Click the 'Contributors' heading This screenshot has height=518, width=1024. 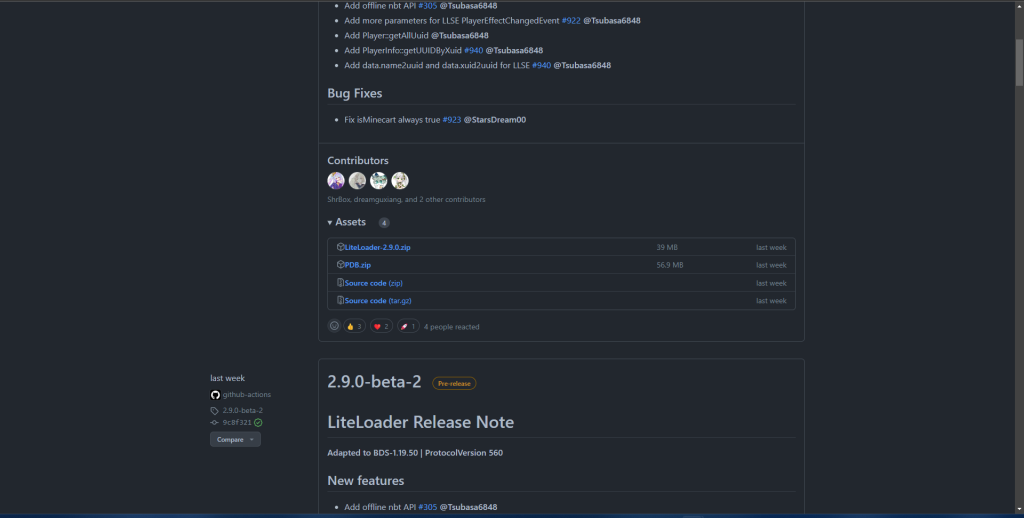click(x=358, y=161)
